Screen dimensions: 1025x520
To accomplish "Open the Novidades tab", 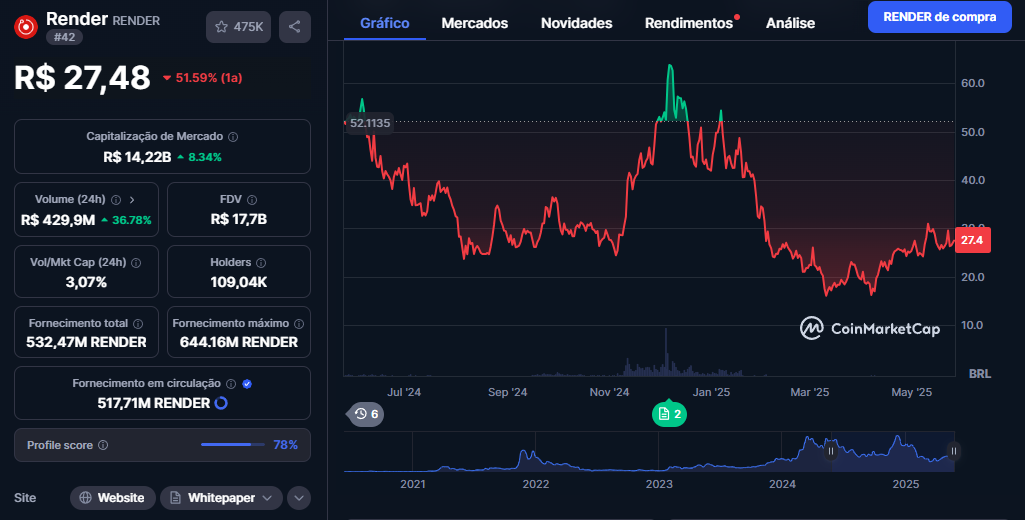I will tap(577, 23).
